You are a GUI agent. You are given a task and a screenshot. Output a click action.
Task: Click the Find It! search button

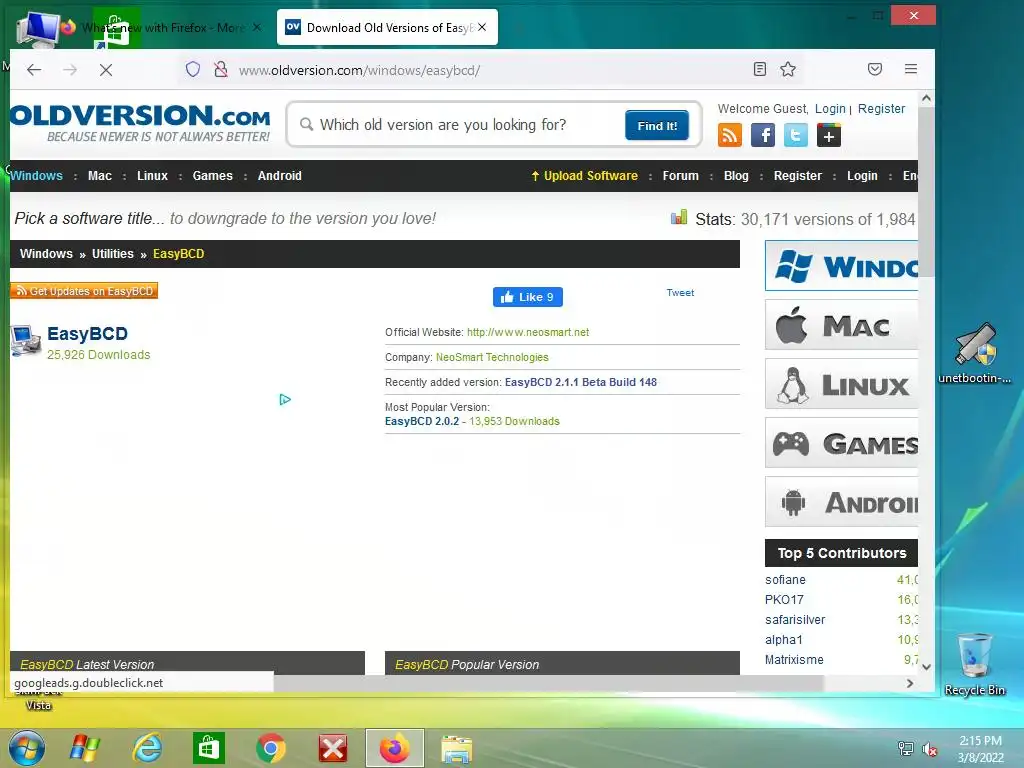[x=657, y=125]
